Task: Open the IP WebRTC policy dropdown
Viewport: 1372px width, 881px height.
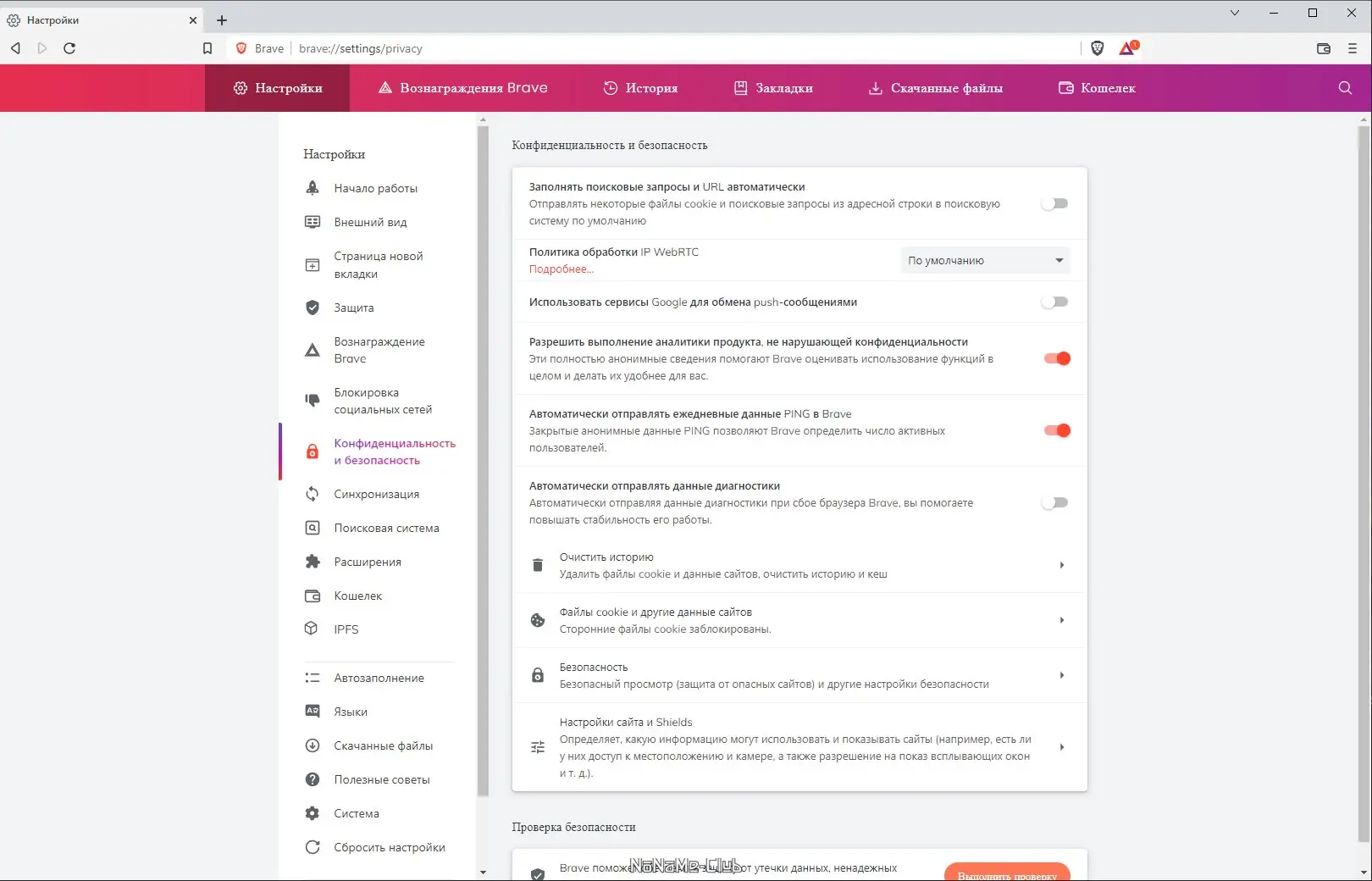Action: coord(984,260)
